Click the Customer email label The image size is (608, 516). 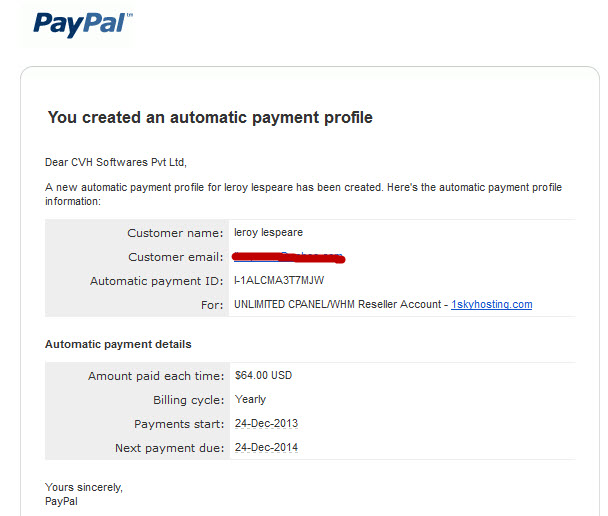point(176,257)
